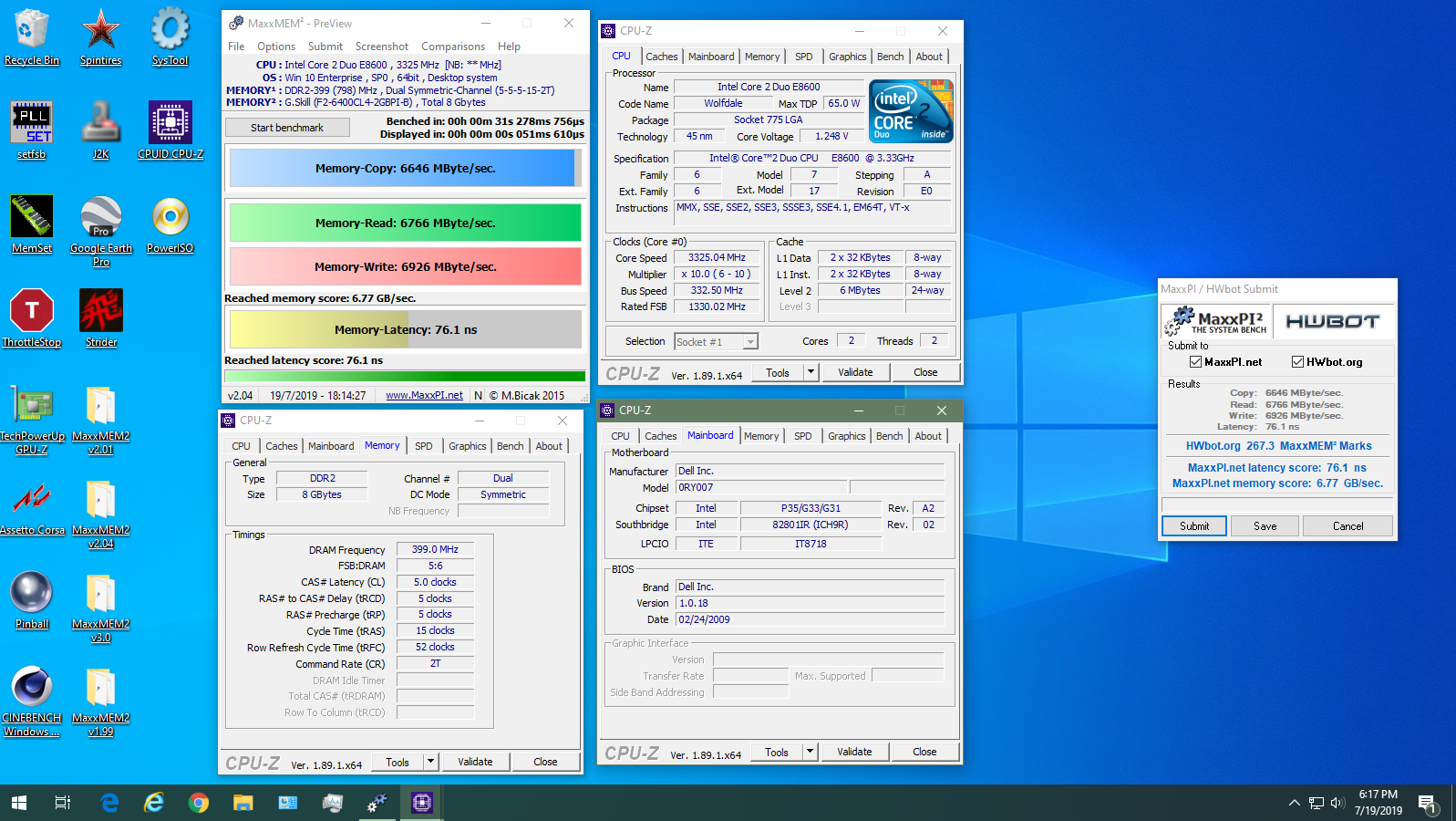Open the File menu in MaxxMEM
The width and height of the screenshot is (1456, 821).
tap(236, 47)
